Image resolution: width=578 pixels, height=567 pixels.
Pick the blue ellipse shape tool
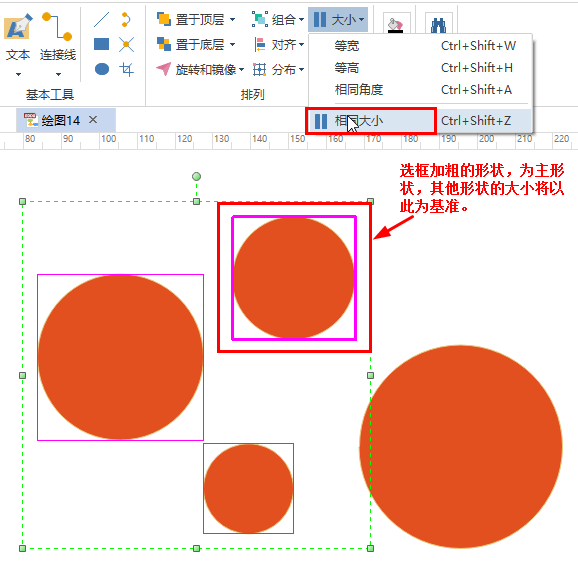[101, 69]
